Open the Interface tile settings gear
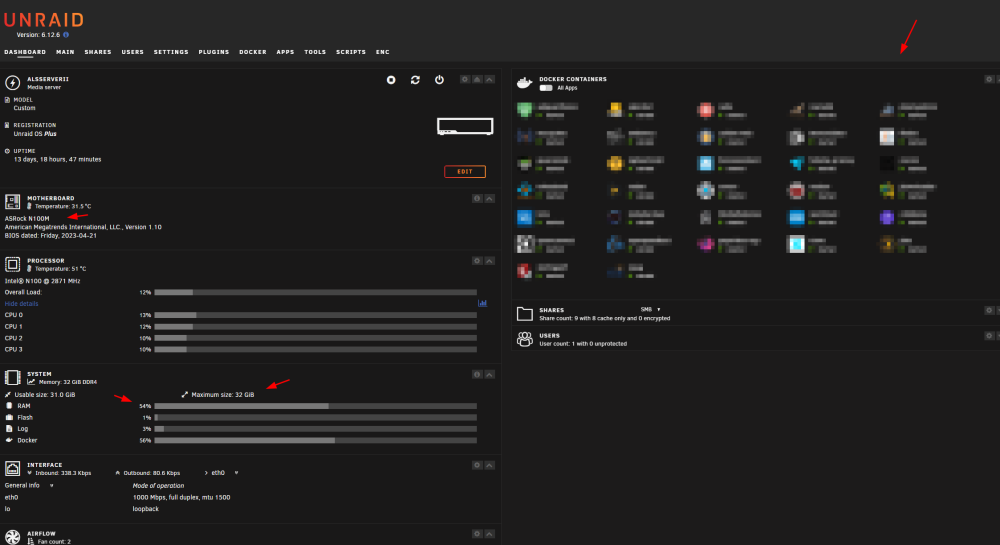 pyautogui.click(x=477, y=465)
